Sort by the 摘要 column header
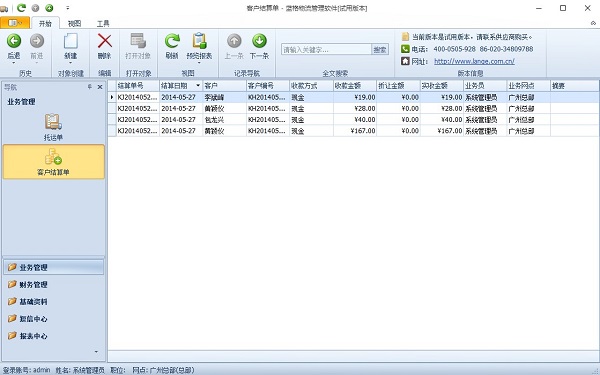The image size is (600, 375). [x=575, y=86]
